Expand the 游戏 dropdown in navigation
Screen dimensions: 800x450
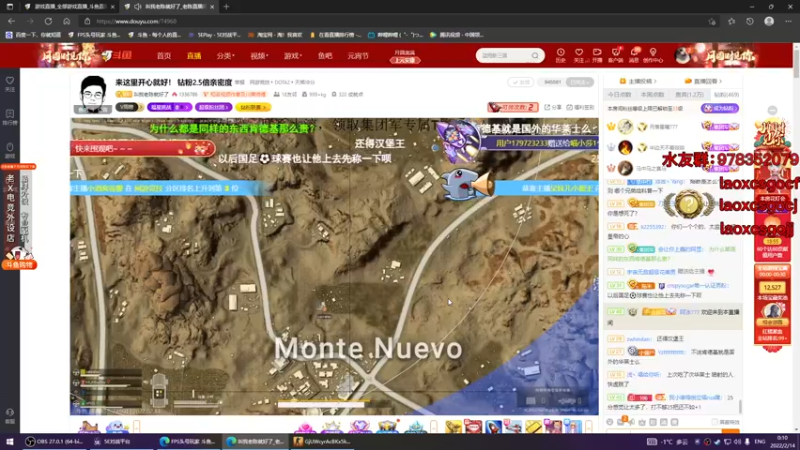(293, 56)
